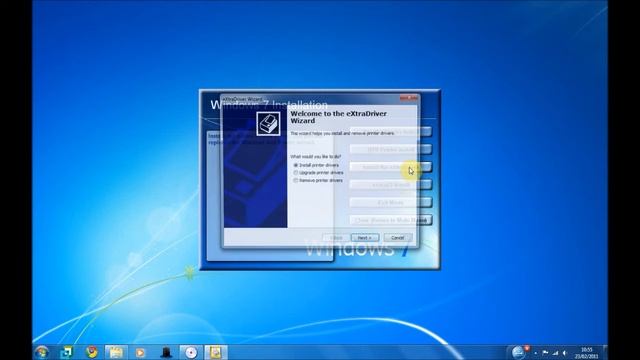Close the eXtraDriver Wizard window
This screenshot has width=640, height=360.
tap(409, 98)
